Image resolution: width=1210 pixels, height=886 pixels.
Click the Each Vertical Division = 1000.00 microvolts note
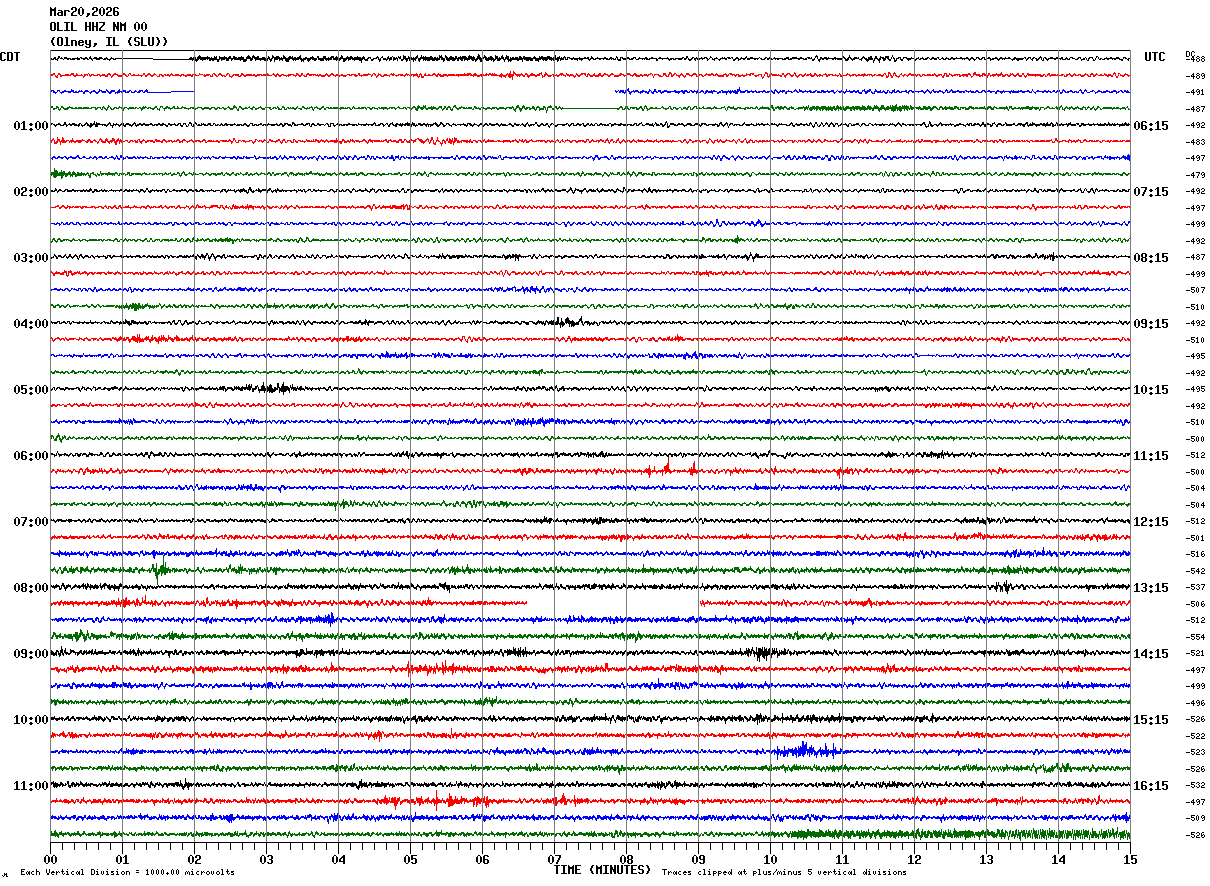point(127,873)
